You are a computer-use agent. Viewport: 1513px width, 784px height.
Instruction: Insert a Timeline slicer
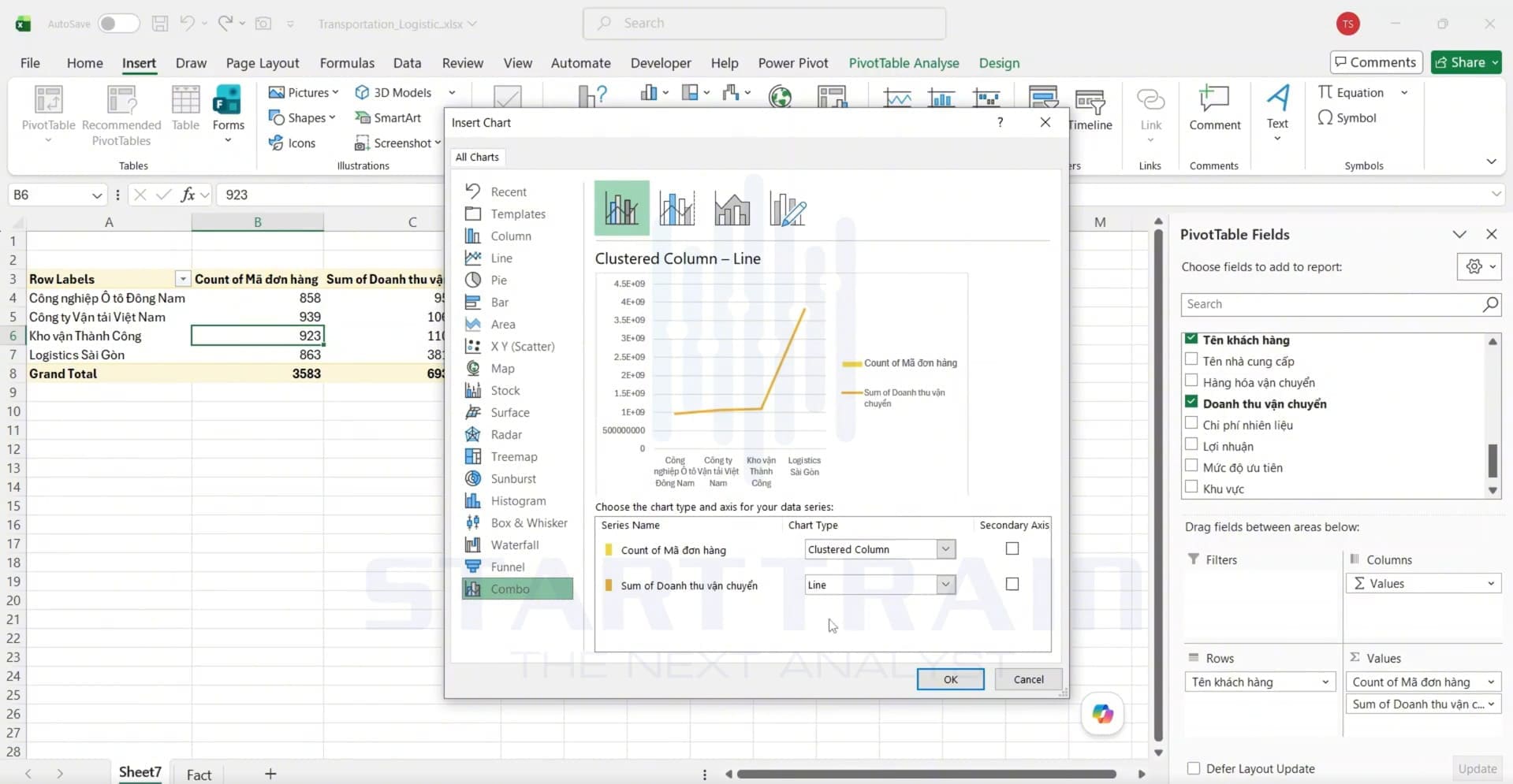pos(1090,110)
